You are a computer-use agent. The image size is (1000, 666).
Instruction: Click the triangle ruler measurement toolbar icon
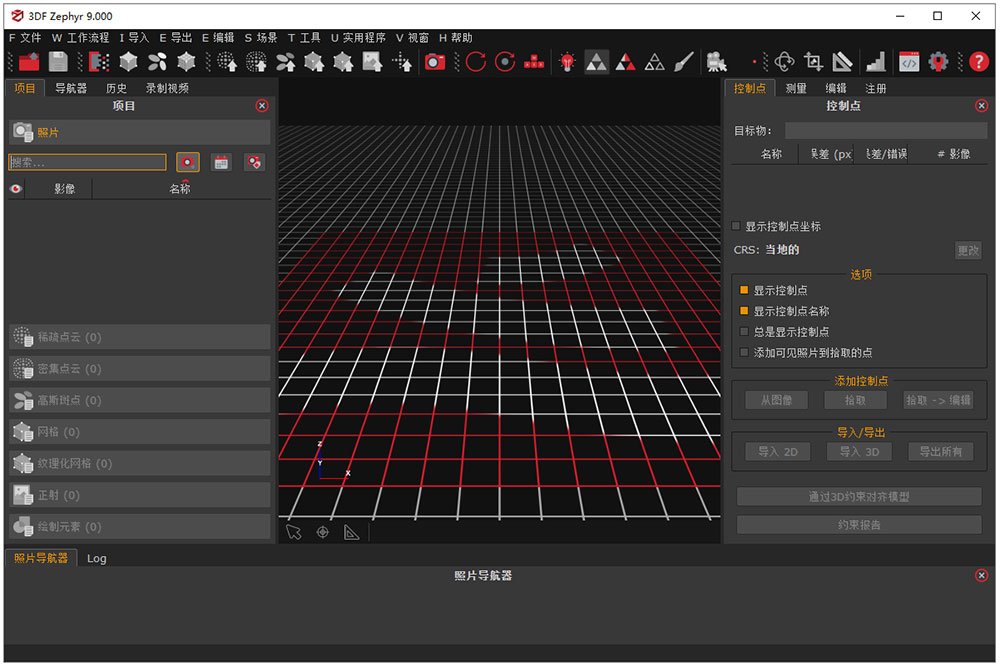click(x=842, y=62)
